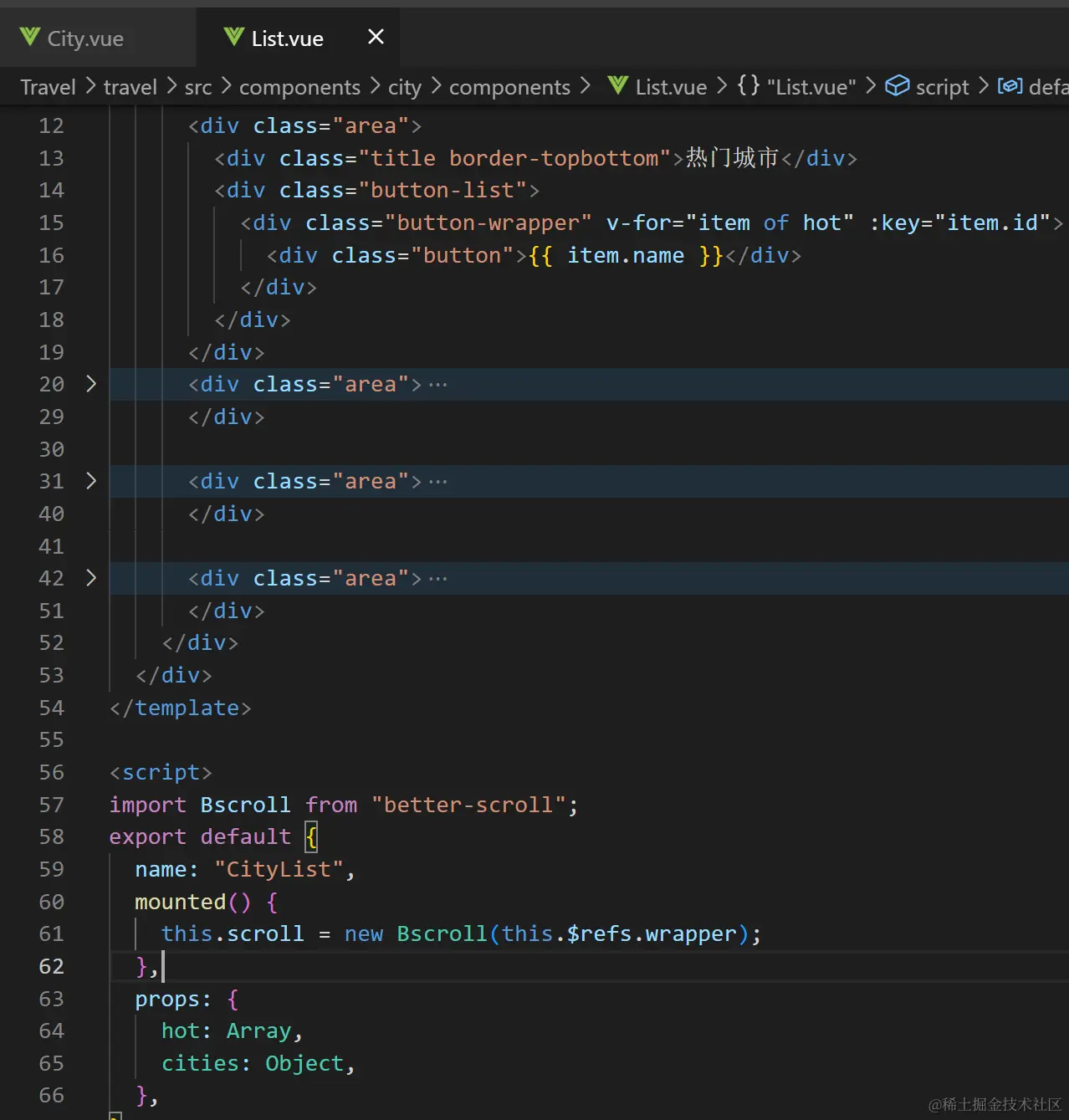Close the List.vue tab
The image size is (1069, 1120).
coord(376,37)
